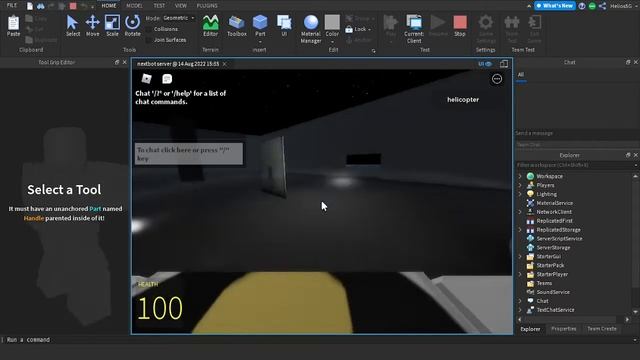Screen dimensions: 640x360
Task: Open the Toolbox
Action: point(237,26)
